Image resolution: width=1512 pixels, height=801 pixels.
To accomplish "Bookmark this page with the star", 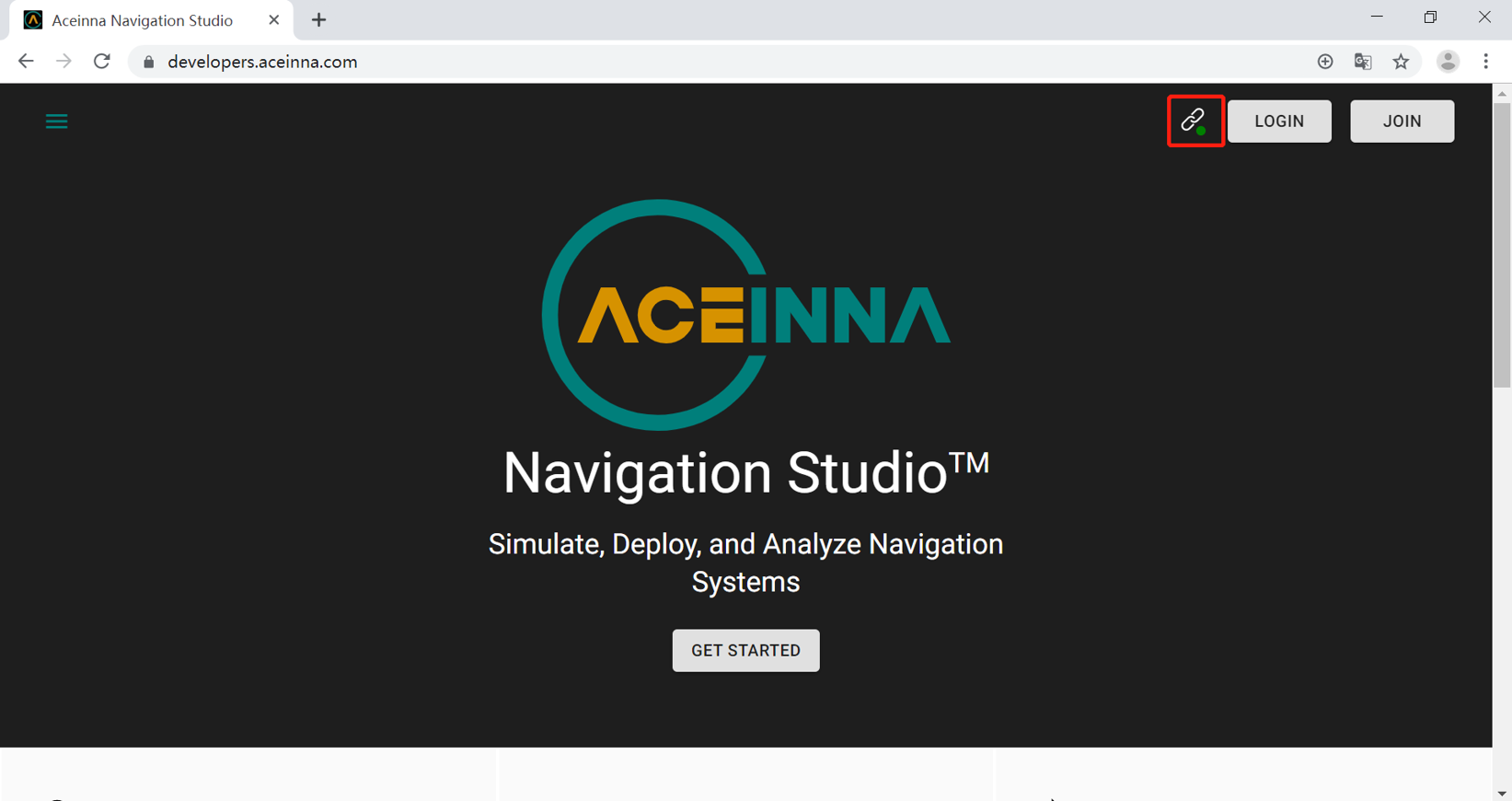I will point(1401,62).
